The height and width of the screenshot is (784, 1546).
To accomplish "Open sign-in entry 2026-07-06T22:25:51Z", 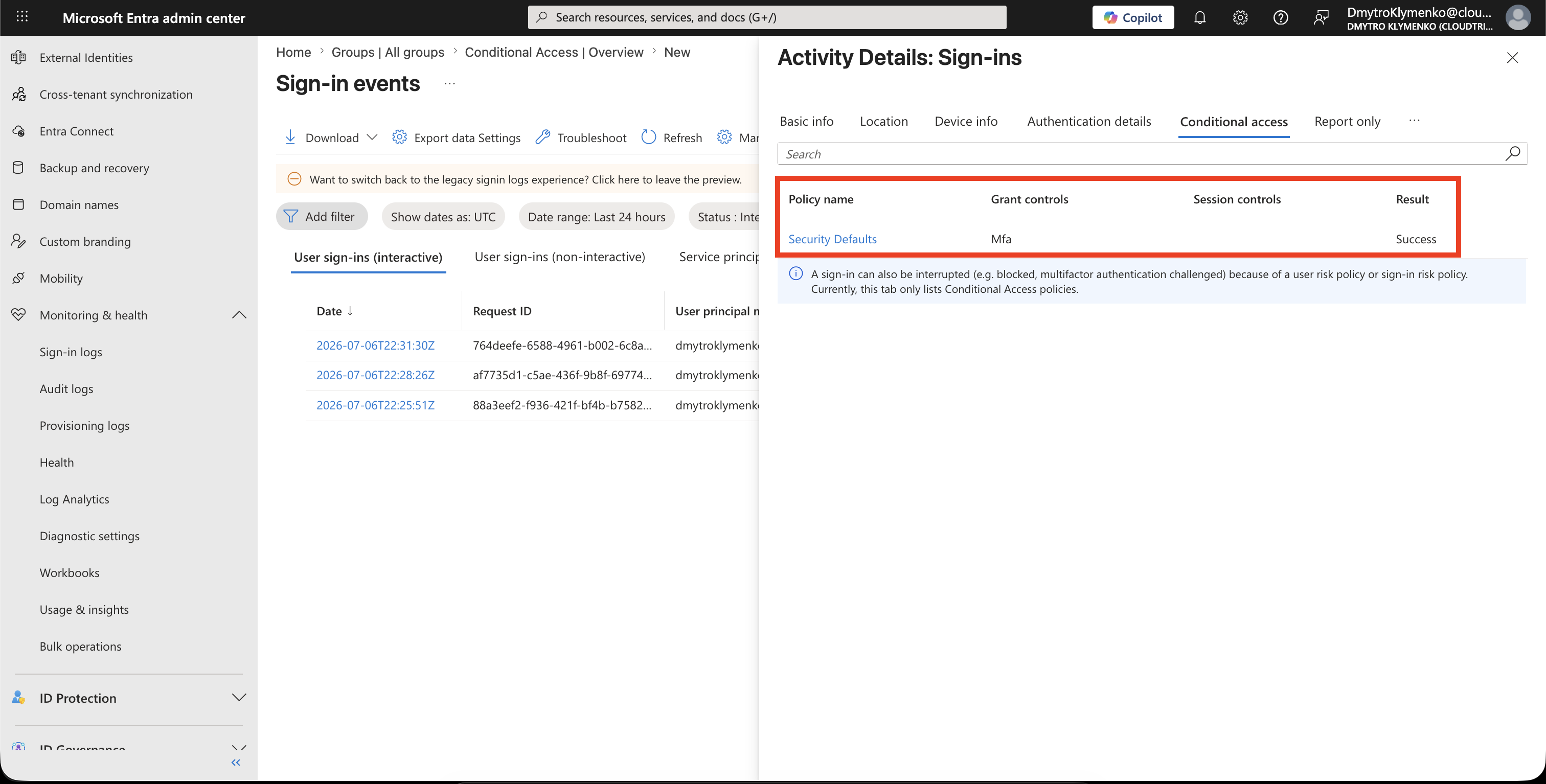I will coord(375,405).
